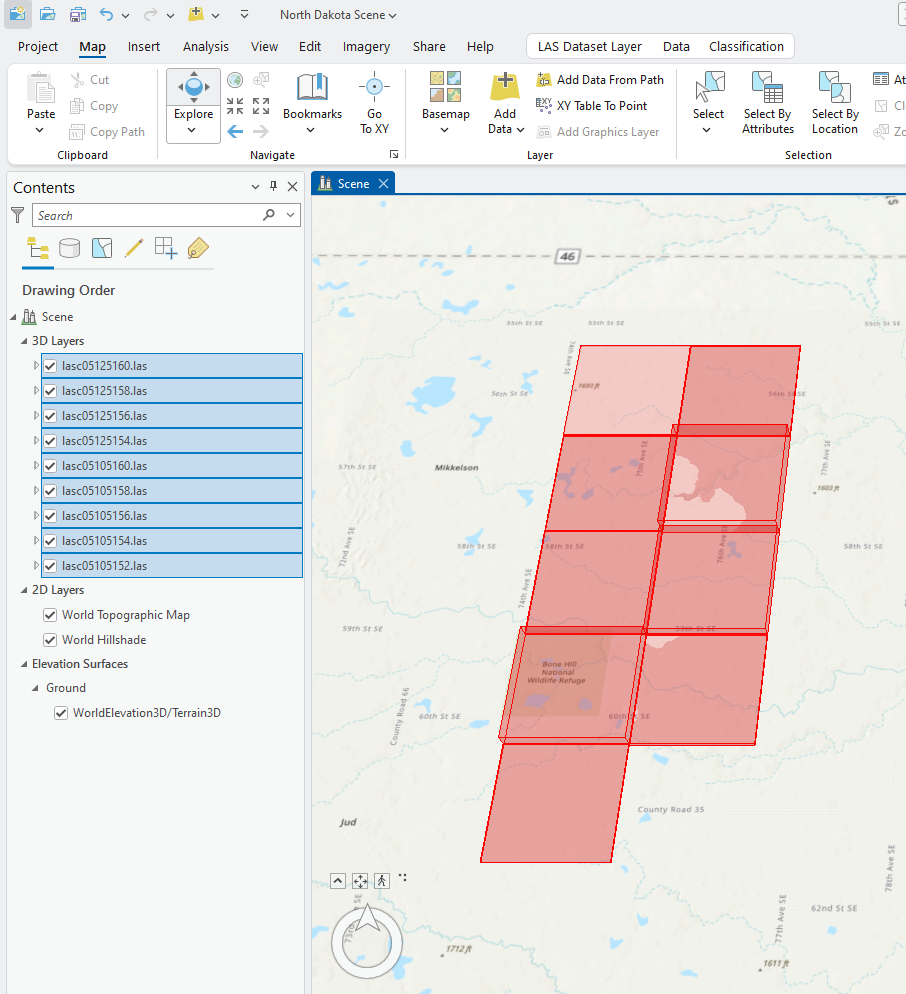The width and height of the screenshot is (906, 994).
Task: Click the back navigation arrow
Action: tap(234, 131)
